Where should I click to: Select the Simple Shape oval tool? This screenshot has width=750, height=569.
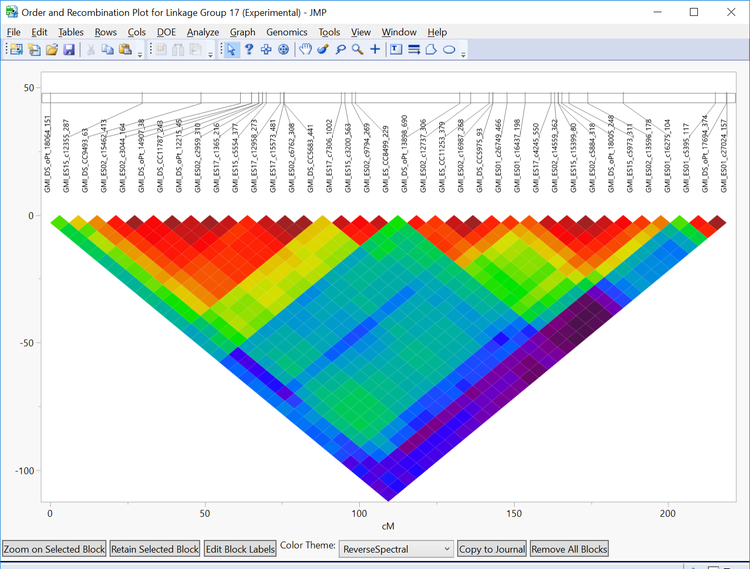tap(449, 49)
